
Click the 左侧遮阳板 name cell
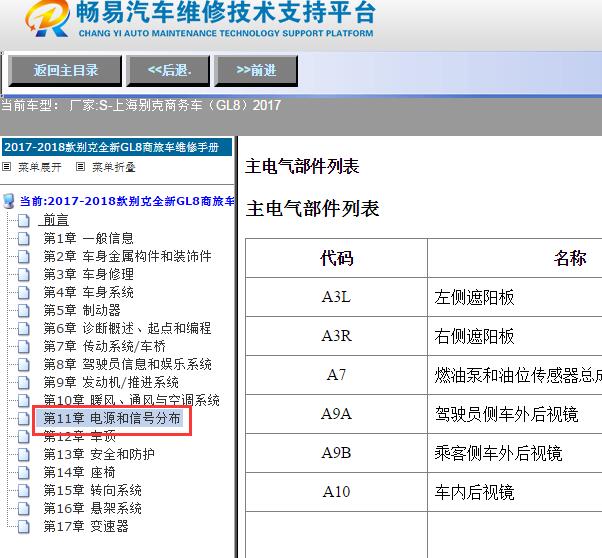pyautogui.click(x=514, y=297)
